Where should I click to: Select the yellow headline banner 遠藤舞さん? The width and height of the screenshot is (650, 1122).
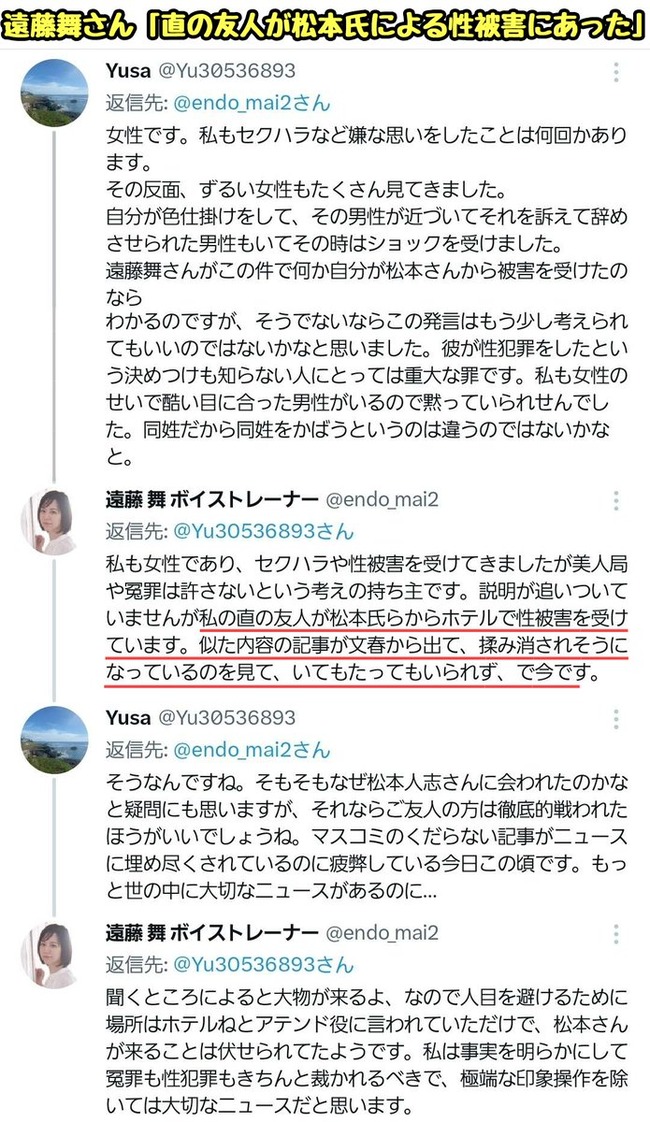pos(324,26)
